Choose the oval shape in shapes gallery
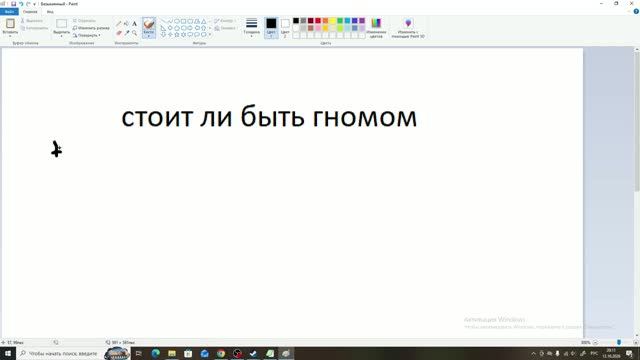This screenshot has width=640, height=360. pyautogui.click(x=177, y=21)
